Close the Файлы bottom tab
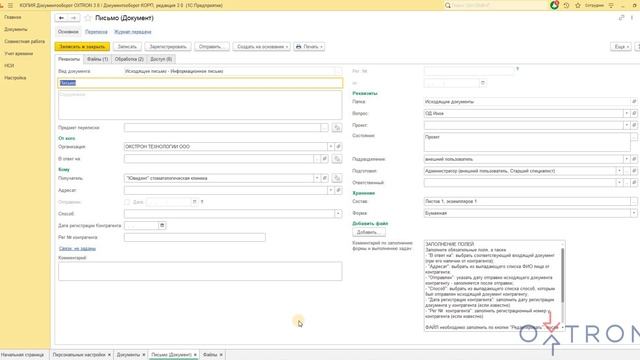The width and height of the screenshot is (640, 360). (221, 355)
